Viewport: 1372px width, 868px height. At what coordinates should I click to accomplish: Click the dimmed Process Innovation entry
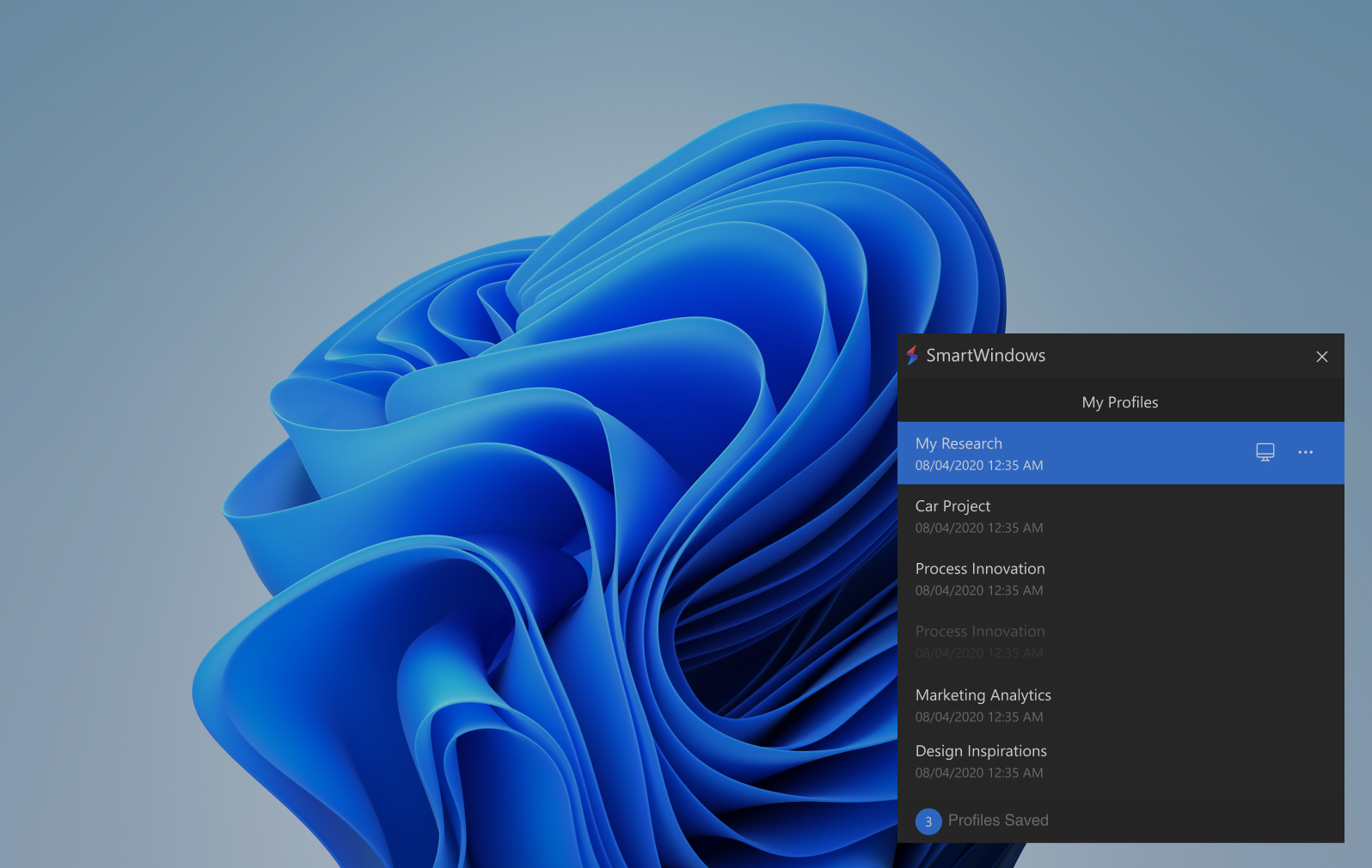click(980, 632)
